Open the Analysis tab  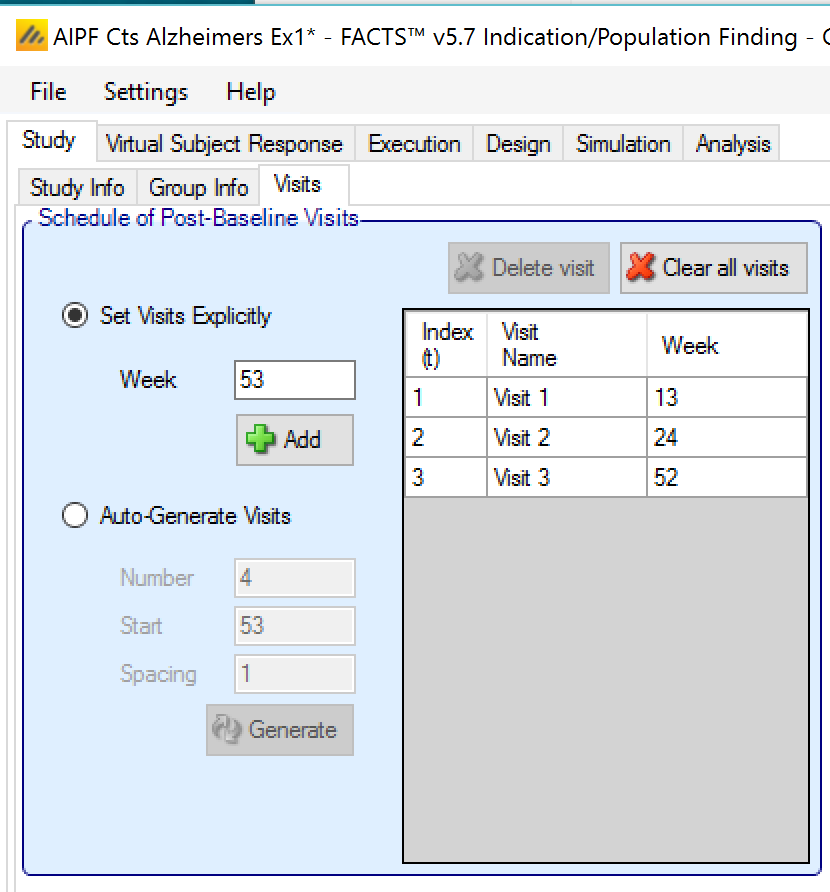click(x=733, y=144)
